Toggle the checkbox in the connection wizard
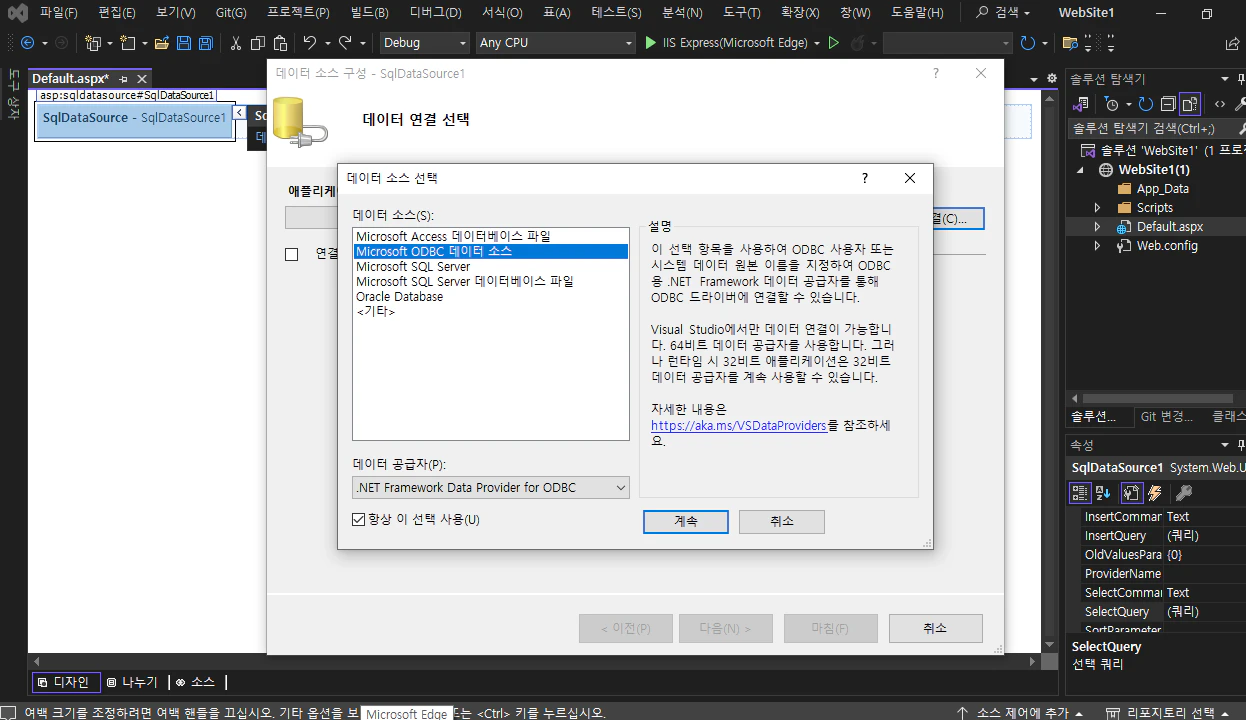Viewport: 1246px width, 720px height. click(292, 254)
